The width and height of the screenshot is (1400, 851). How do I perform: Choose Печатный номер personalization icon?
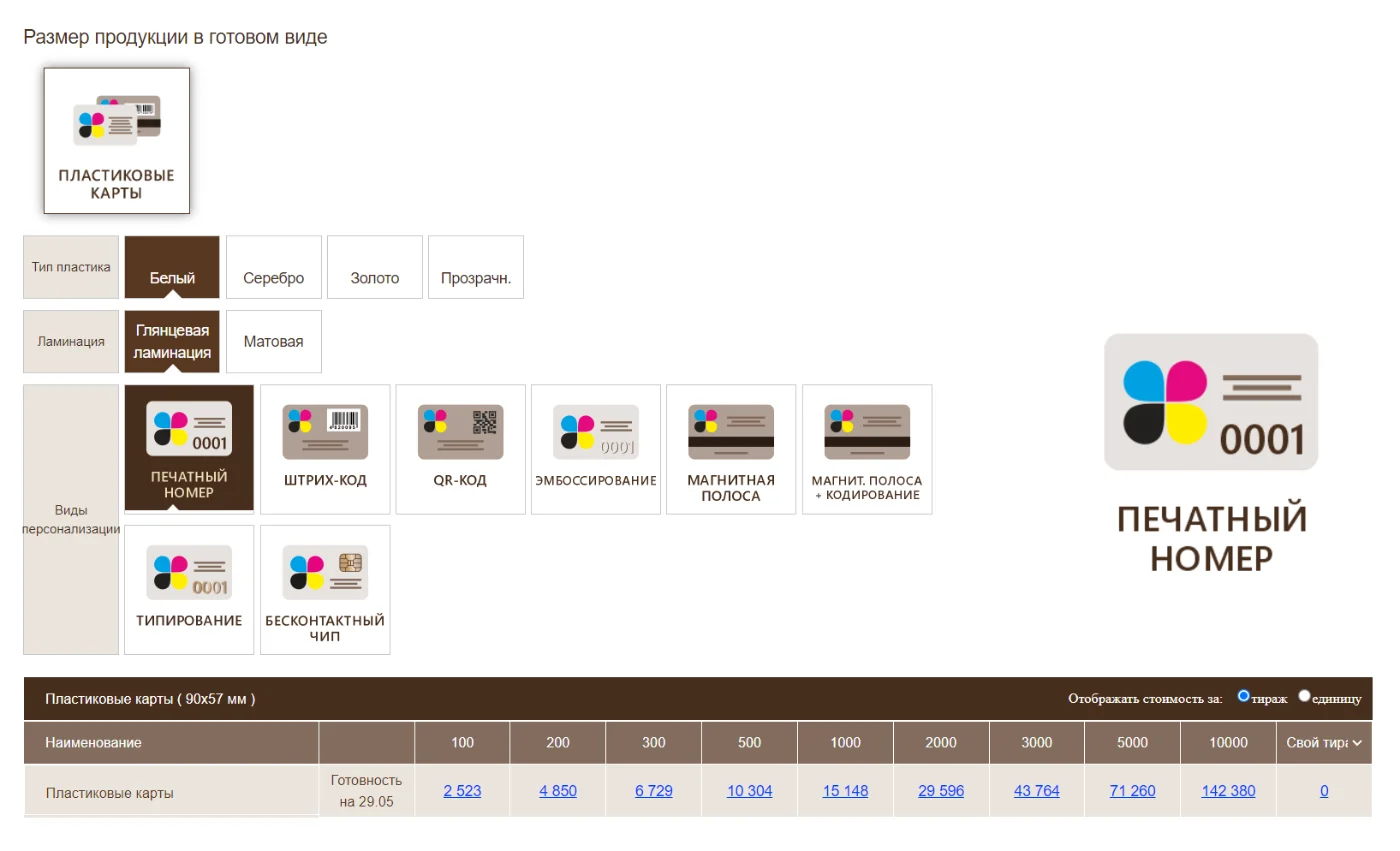point(189,448)
